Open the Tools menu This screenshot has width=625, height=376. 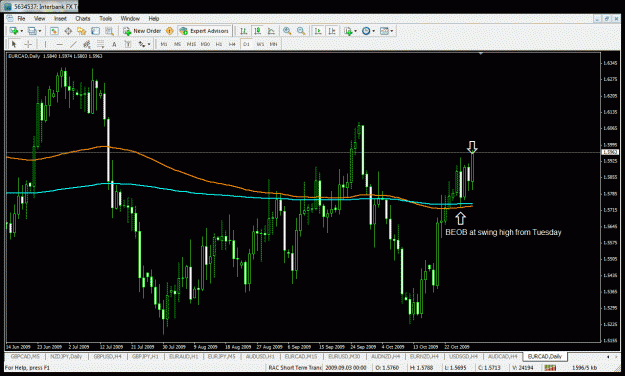[x=106, y=18]
